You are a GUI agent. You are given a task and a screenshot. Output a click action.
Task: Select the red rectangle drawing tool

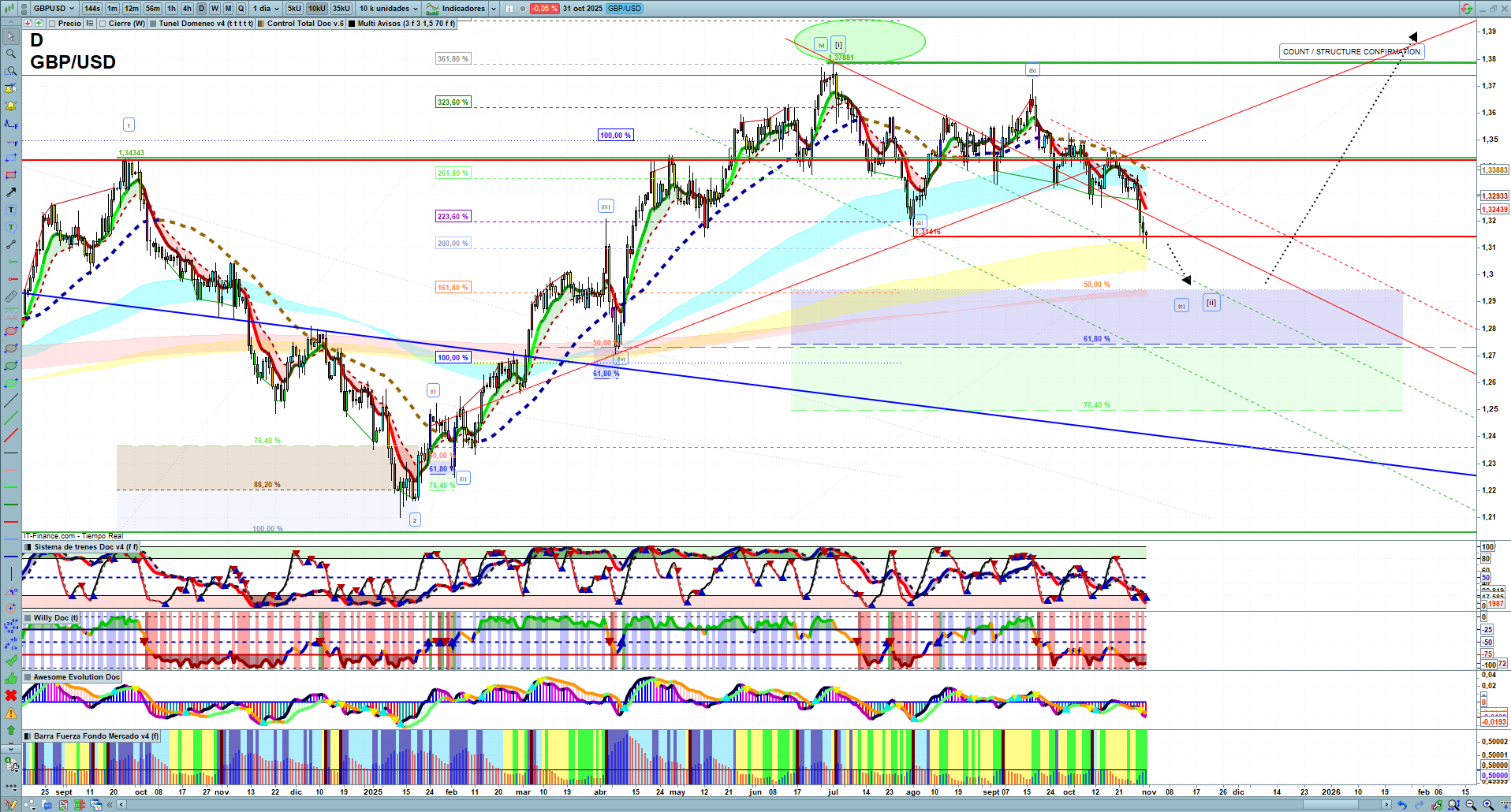pyautogui.click(x=11, y=175)
